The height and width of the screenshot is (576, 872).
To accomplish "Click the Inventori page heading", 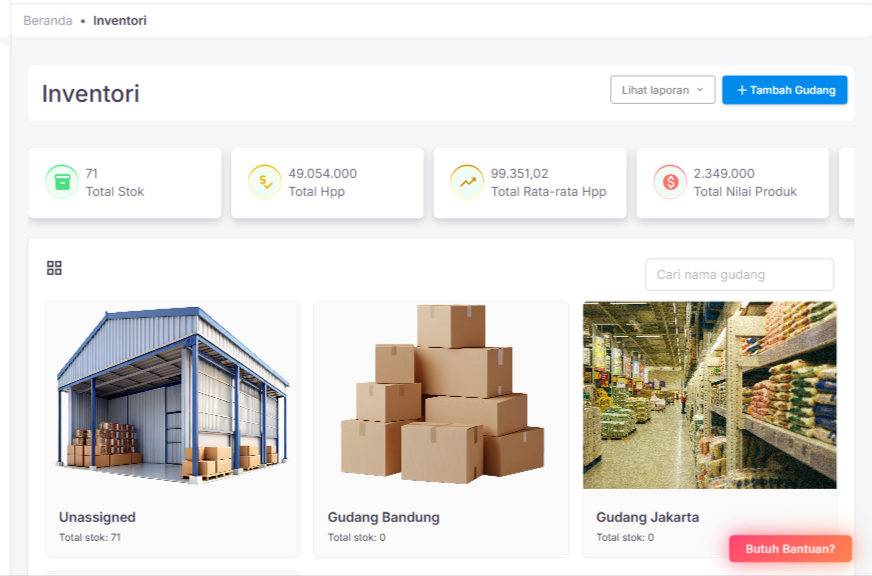I will tap(91, 94).
